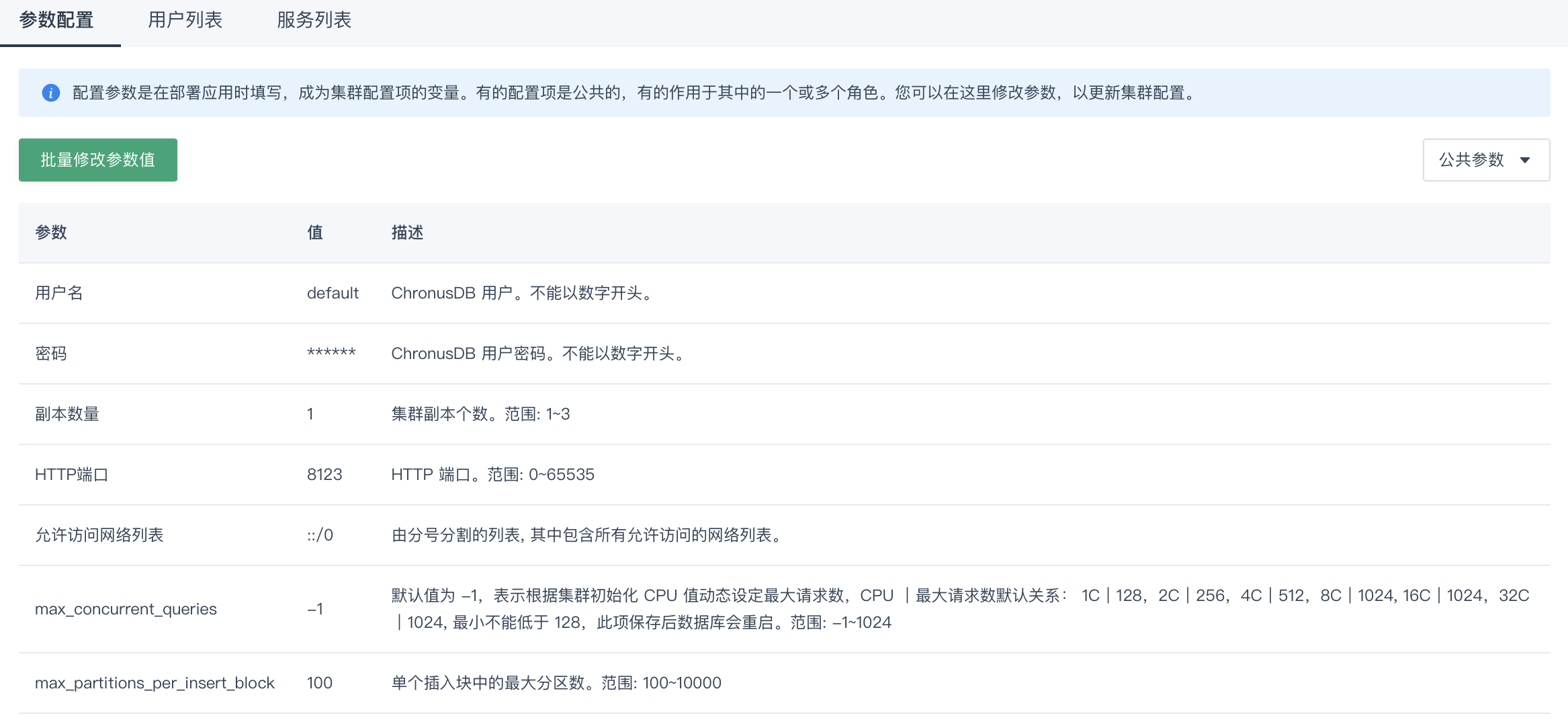Select the max_partitions_per_insert_block parameter name
Screen dimensions: 1568x722
tap(155, 683)
